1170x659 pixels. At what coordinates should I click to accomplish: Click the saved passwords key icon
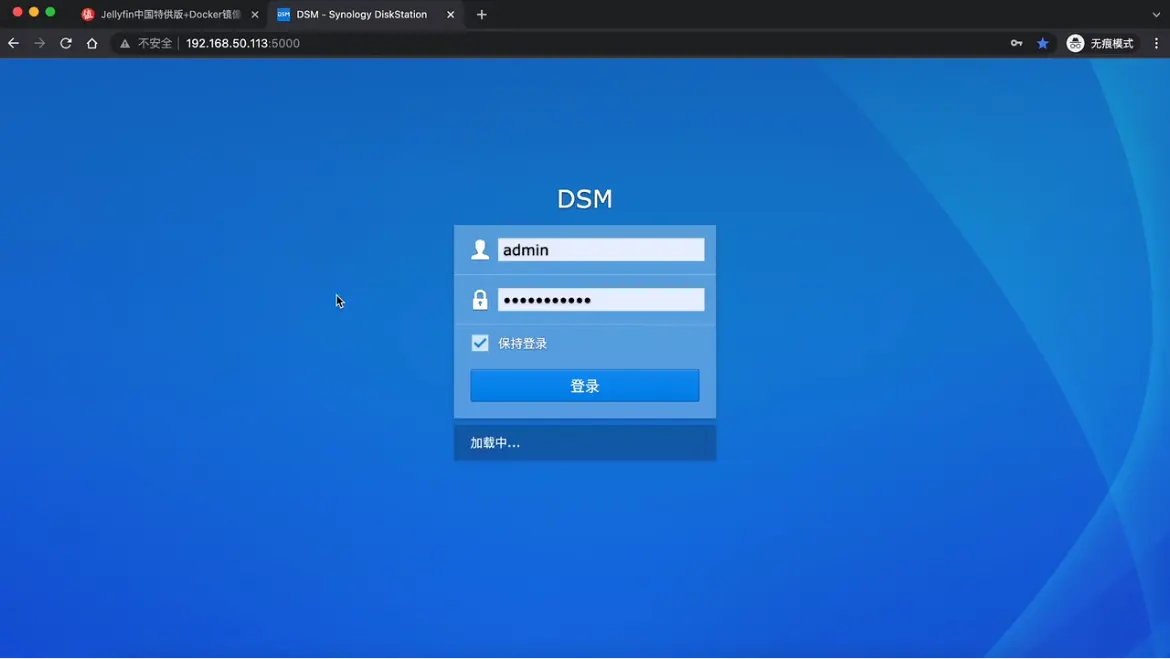coord(1016,43)
